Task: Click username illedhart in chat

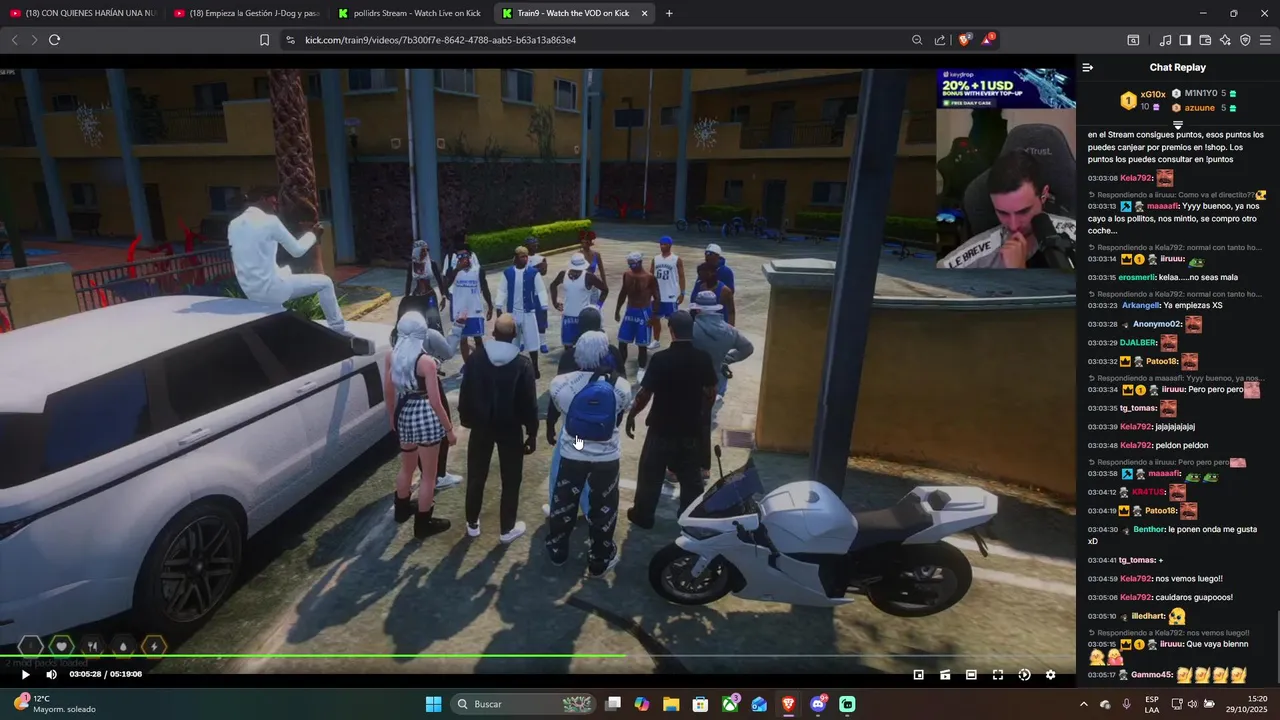Action: point(1148,616)
